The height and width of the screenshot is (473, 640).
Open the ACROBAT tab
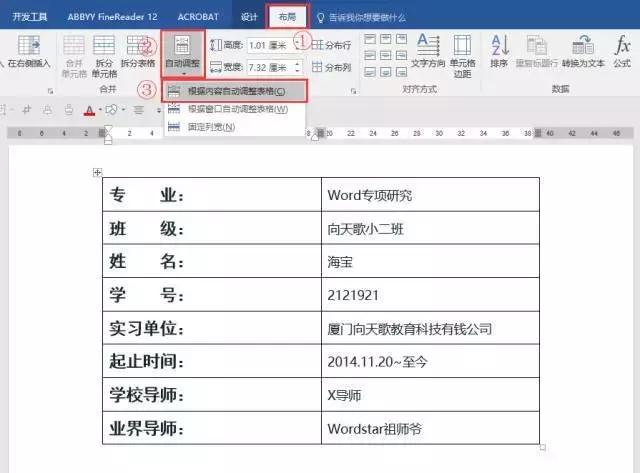pos(198,17)
